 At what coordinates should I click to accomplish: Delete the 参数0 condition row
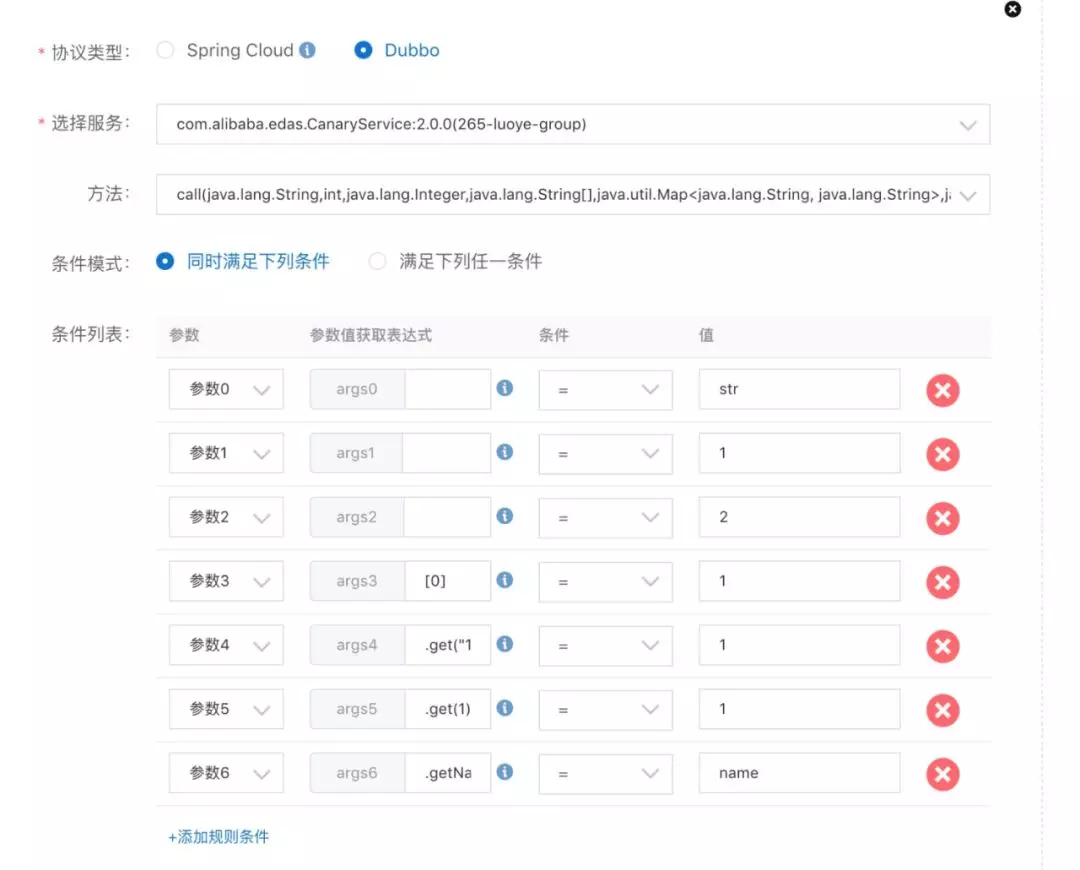point(942,390)
